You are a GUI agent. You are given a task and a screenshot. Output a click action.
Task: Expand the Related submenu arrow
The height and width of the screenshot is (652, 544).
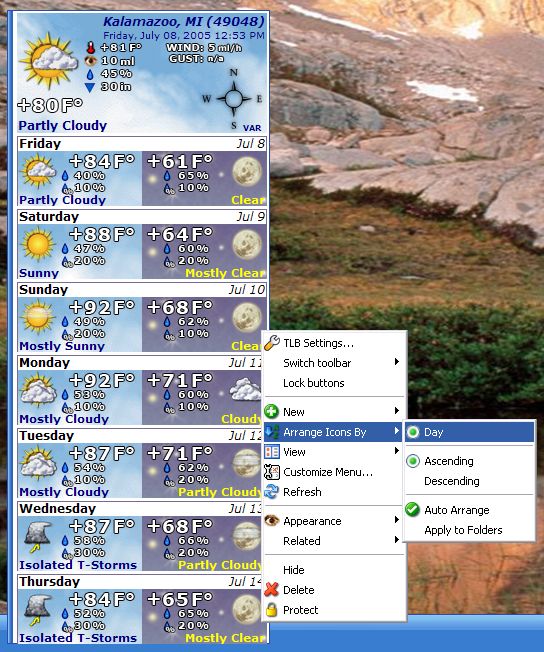click(x=397, y=540)
